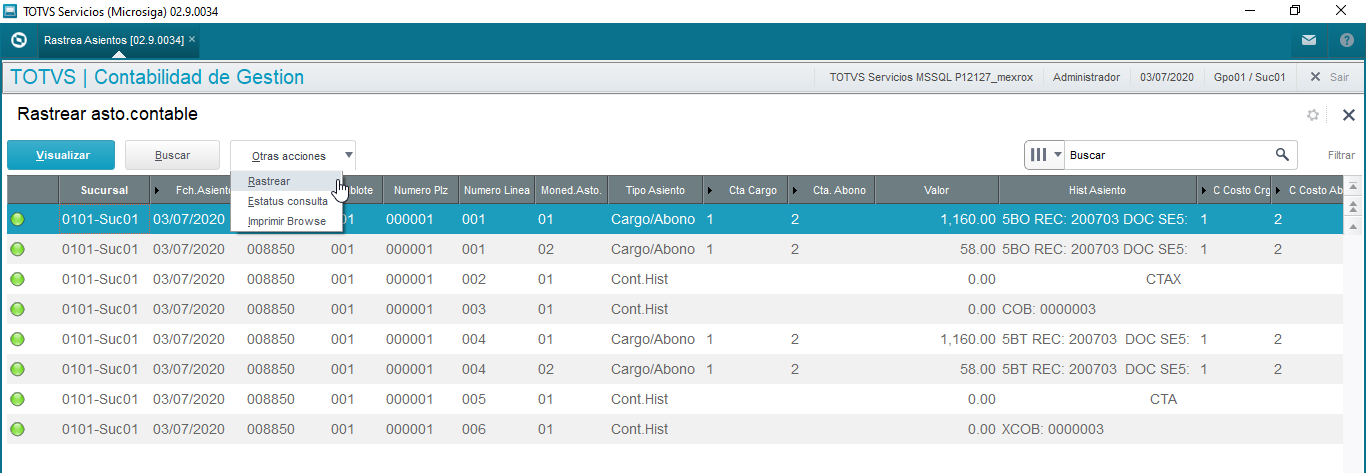Click into the Buscar search field
This screenshot has height=473, width=1366.
pos(1168,155)
